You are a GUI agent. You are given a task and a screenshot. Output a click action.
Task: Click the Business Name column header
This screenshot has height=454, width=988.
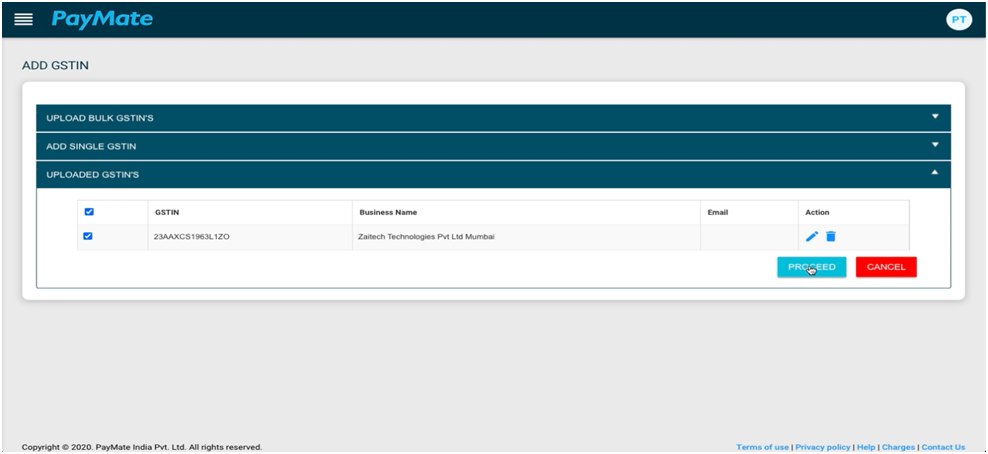388,212
